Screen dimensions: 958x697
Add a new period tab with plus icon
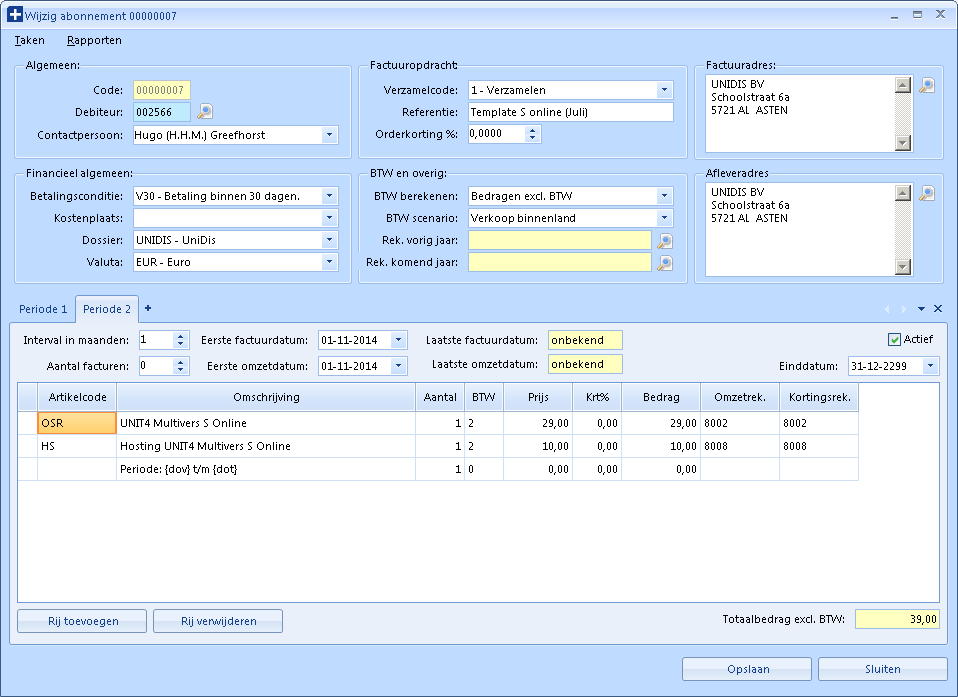(x=148, y=308)
